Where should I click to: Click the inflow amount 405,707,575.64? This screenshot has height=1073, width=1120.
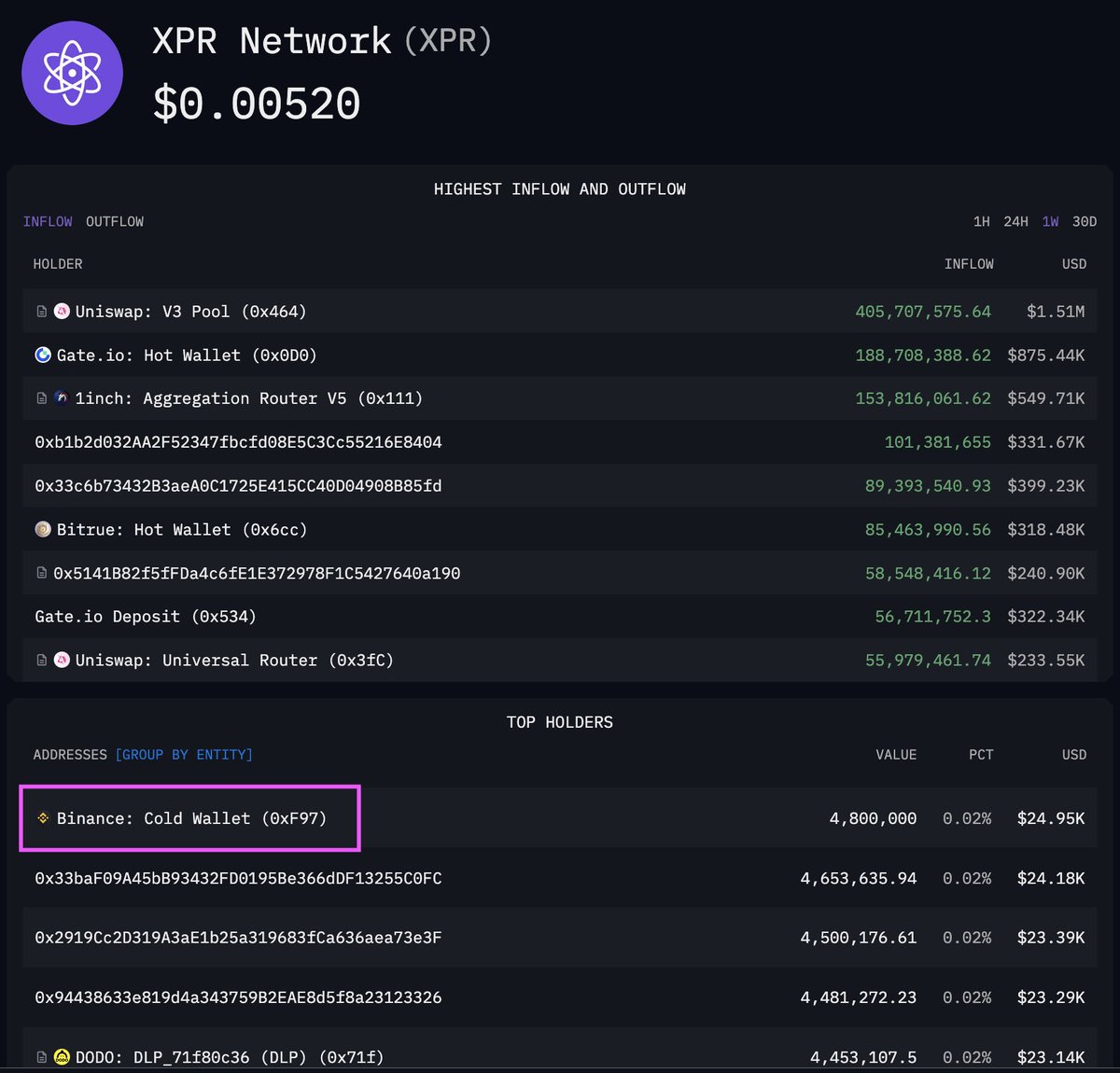[923, 312]
